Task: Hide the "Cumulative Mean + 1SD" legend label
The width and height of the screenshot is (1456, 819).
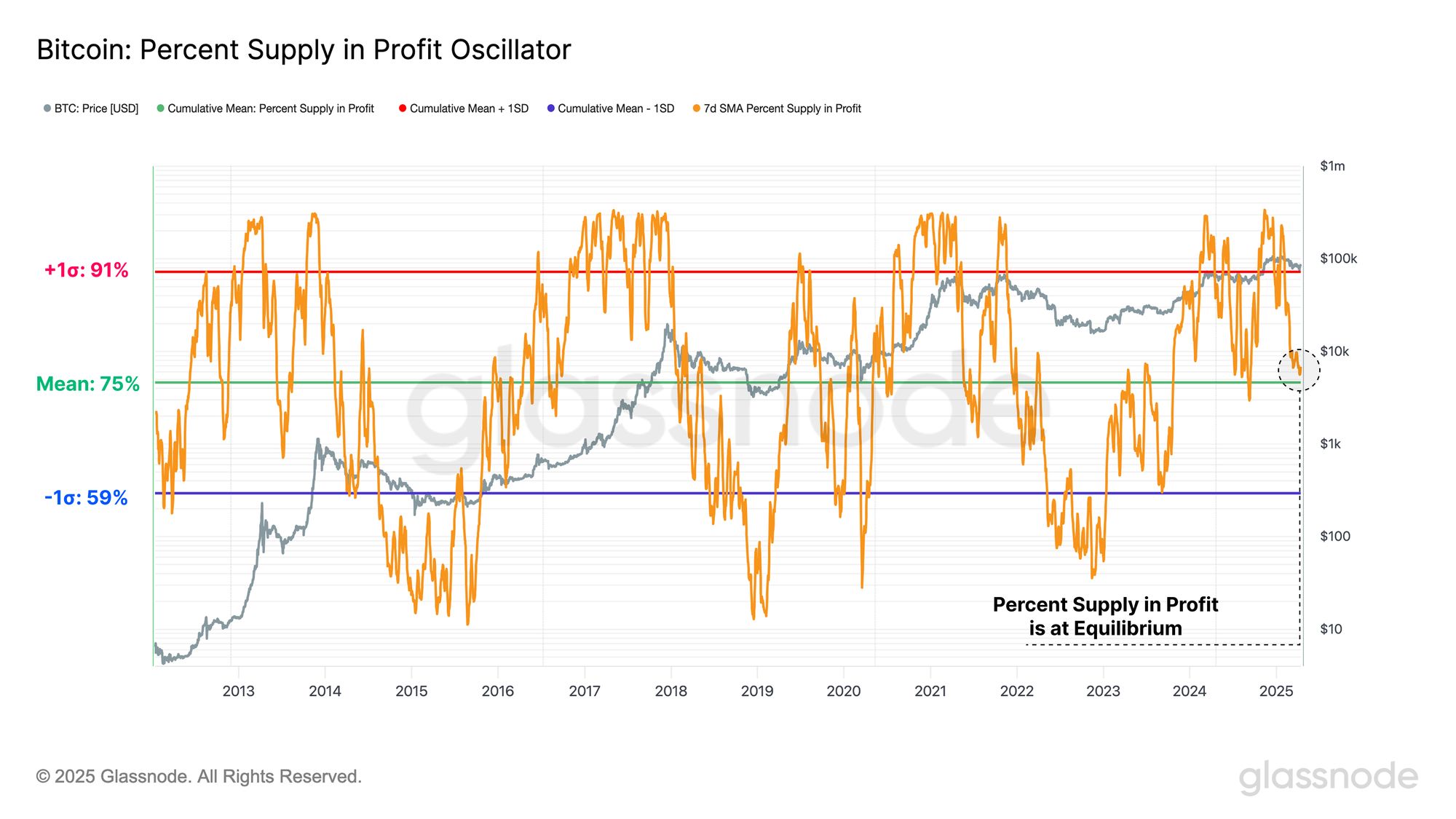Action: click(469, 108)
